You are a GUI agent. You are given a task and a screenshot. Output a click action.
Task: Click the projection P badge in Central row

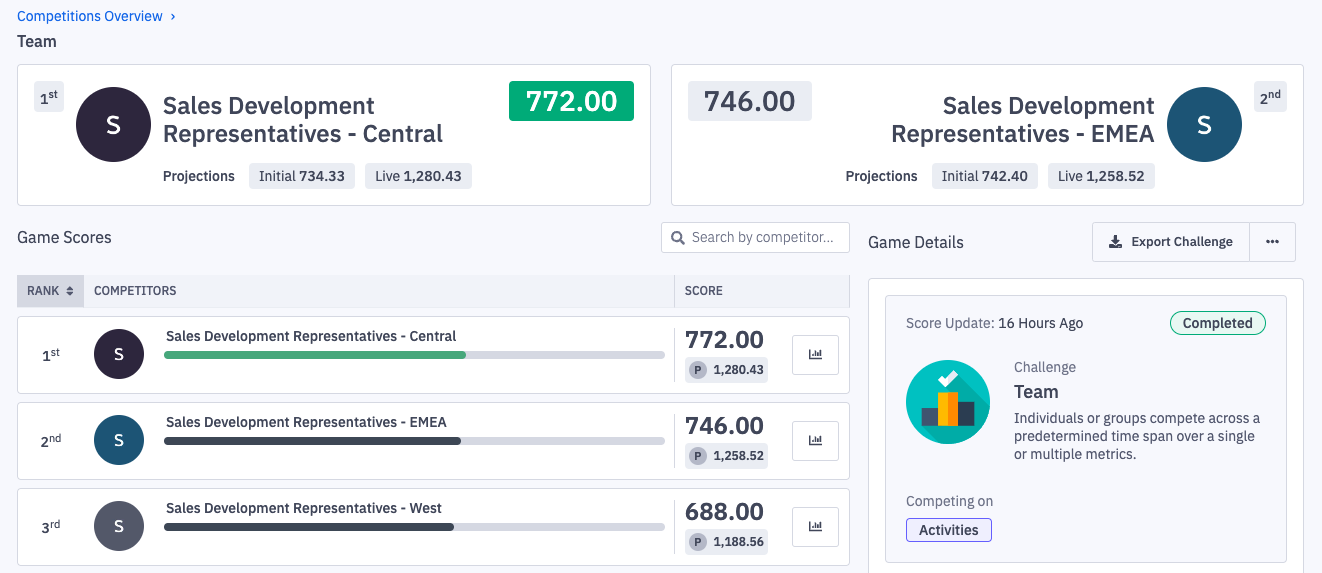click(x=696, y=370)
